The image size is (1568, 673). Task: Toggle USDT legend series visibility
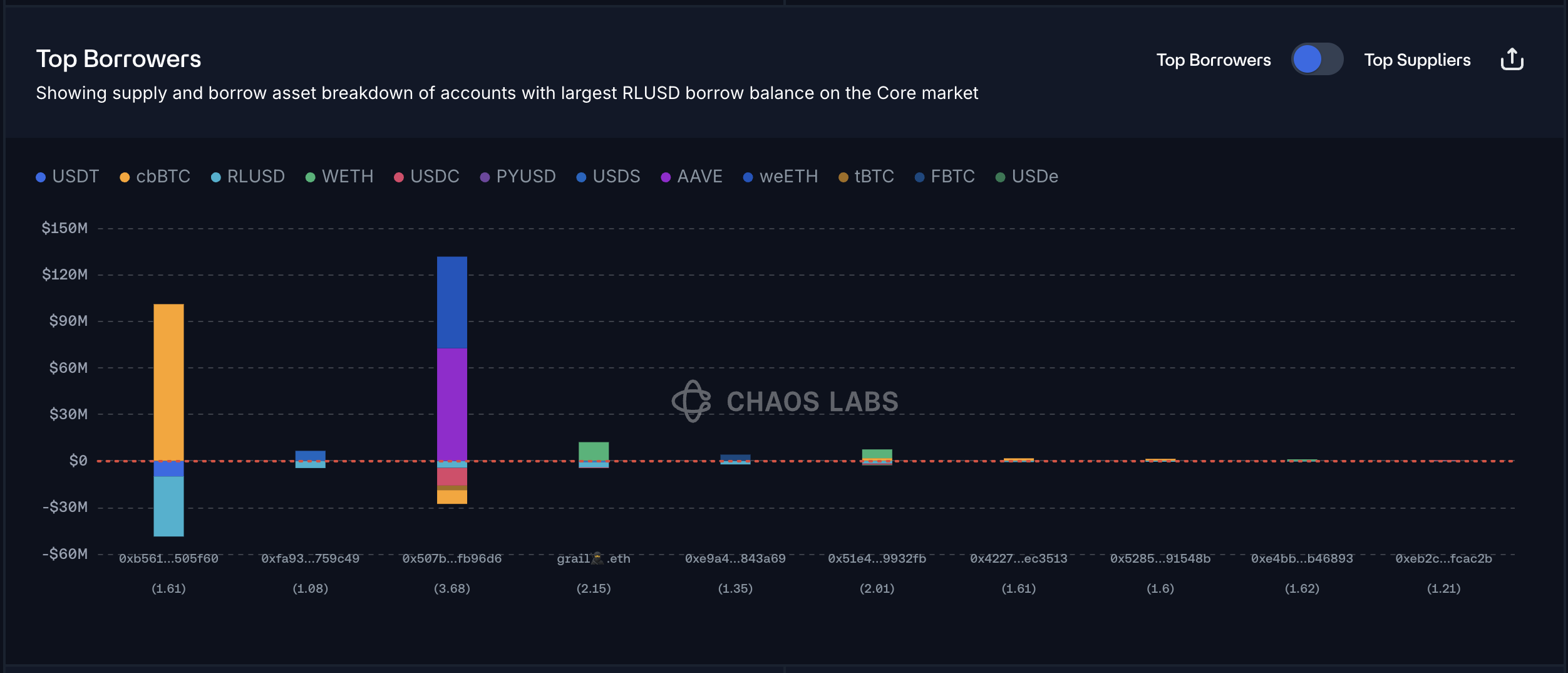pyautogui.click(x=68, y=177)
